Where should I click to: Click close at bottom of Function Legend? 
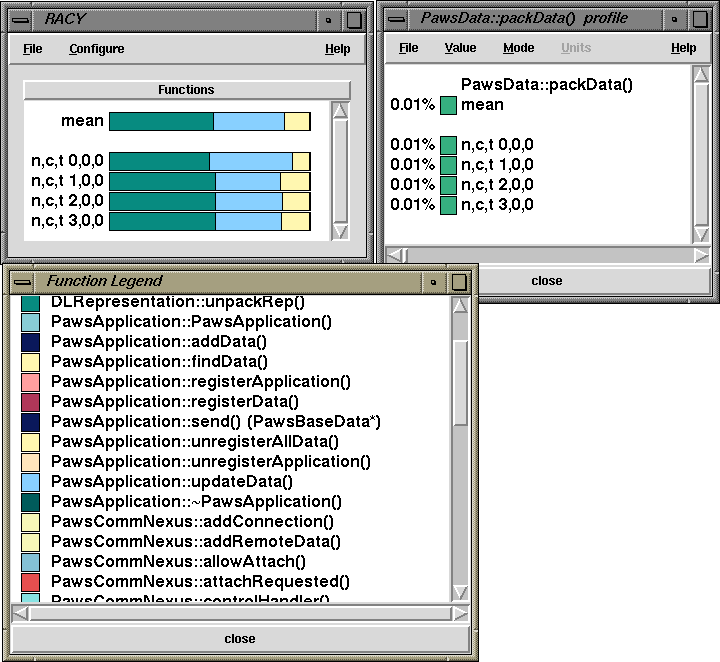pyautogui.click(x=239, y=639)
